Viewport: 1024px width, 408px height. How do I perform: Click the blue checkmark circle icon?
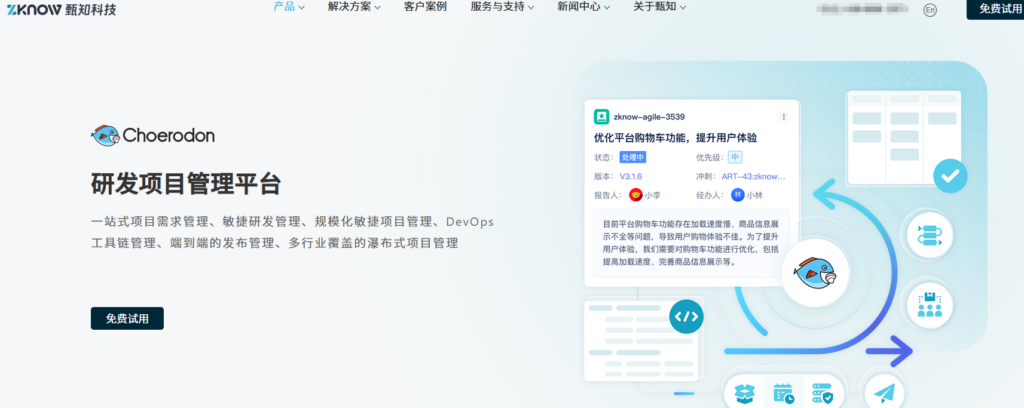pyautogui.click(x=950, y=176)
